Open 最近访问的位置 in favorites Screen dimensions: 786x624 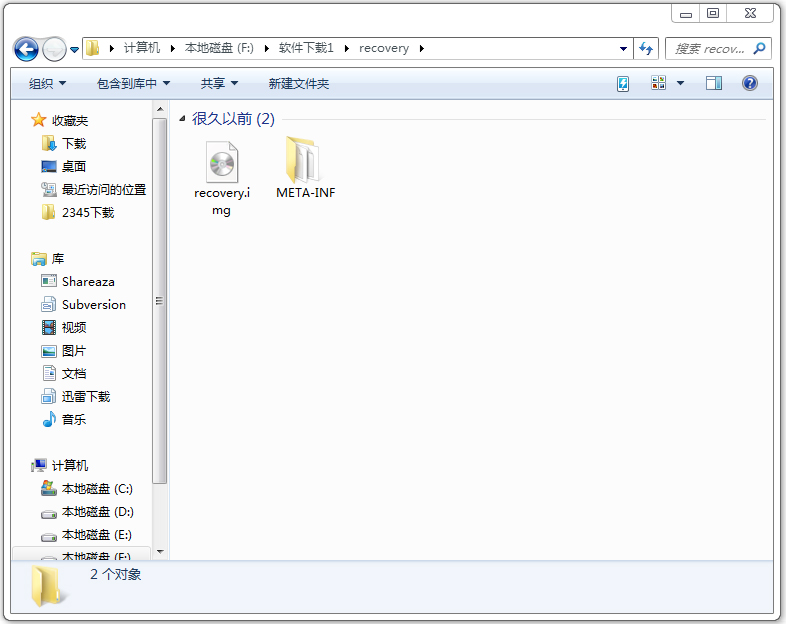pyautogui.click(x=104, y=189)
